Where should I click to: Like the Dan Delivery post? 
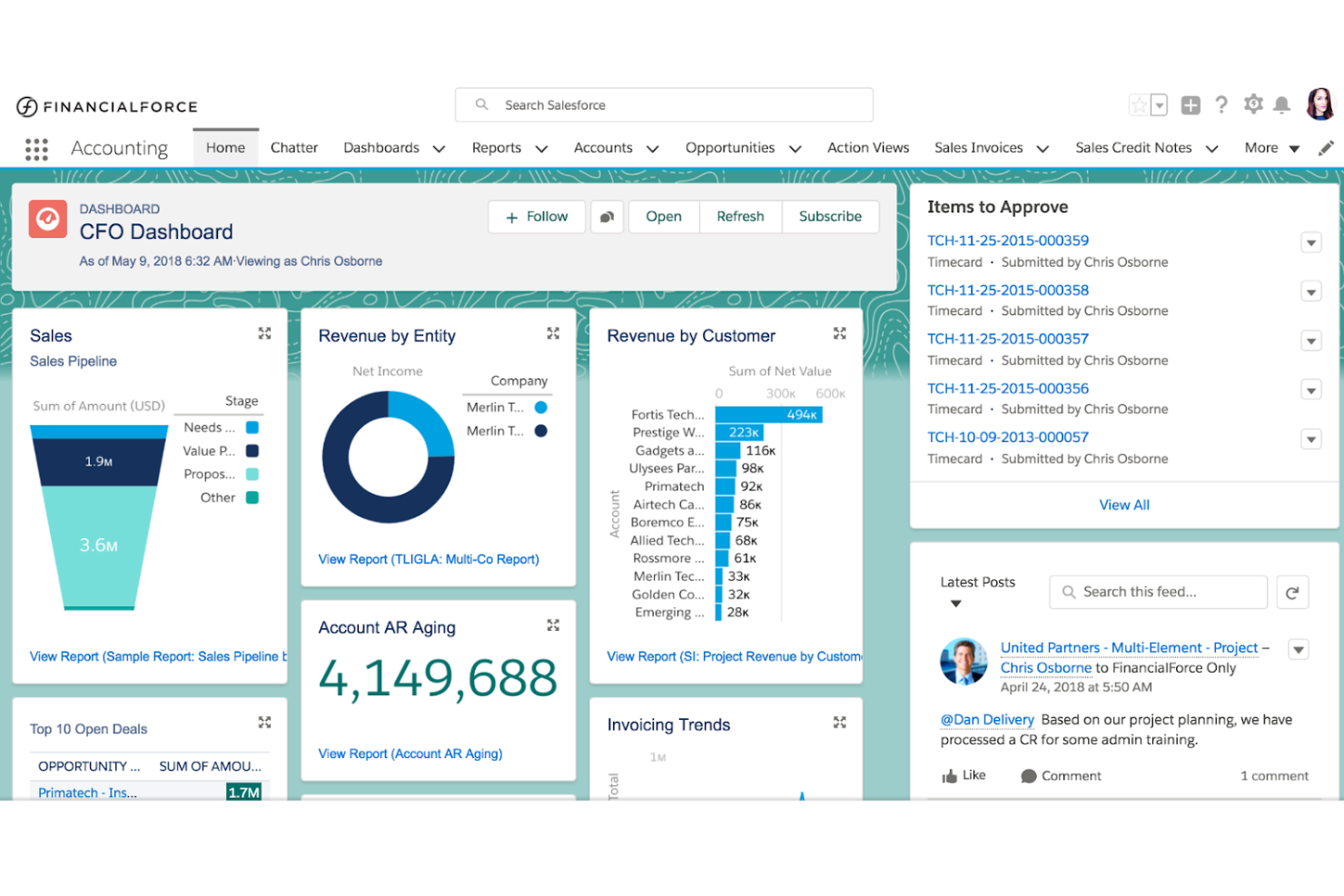[964, 775]
